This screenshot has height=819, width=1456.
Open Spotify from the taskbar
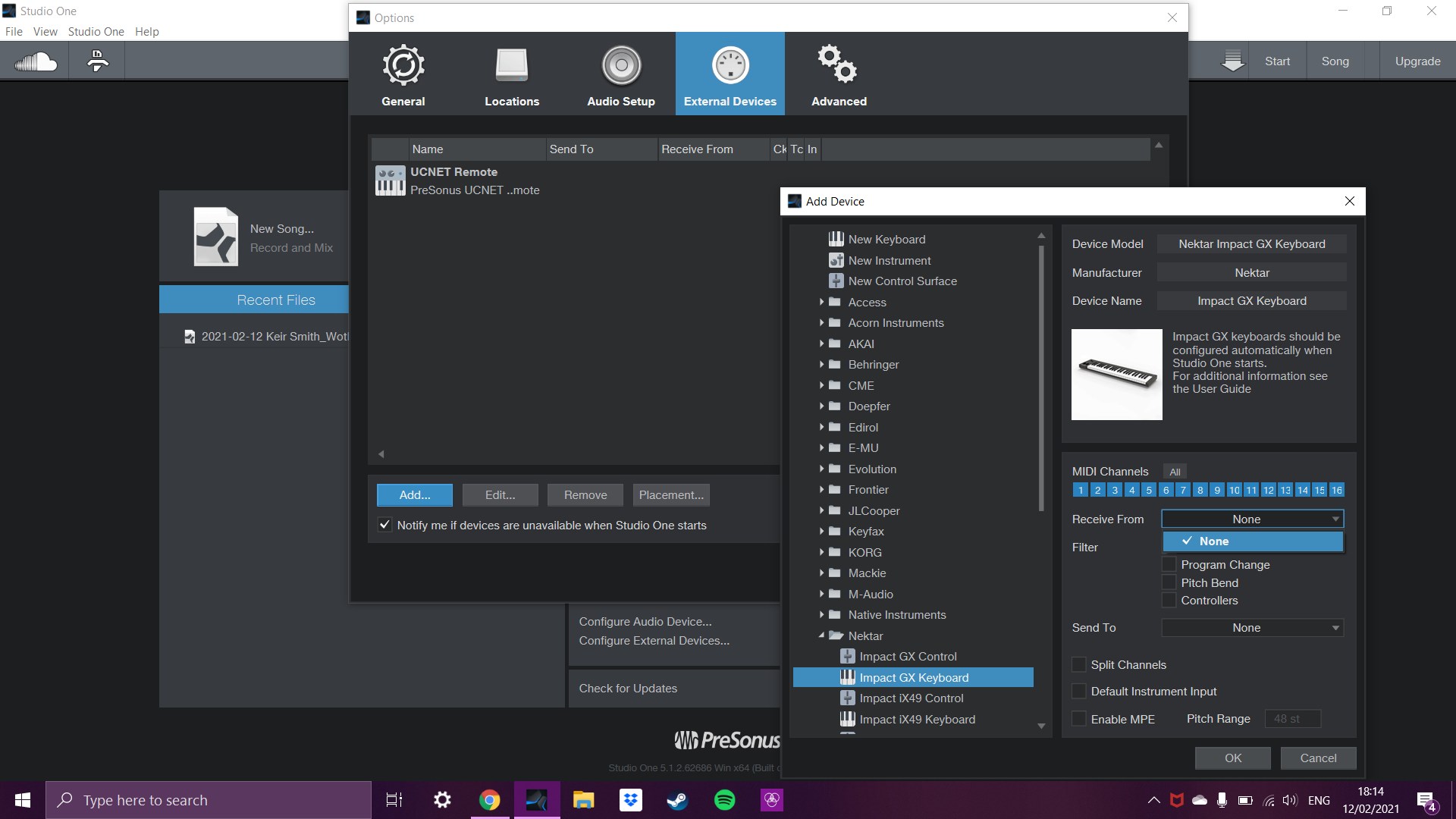(724, 800)
